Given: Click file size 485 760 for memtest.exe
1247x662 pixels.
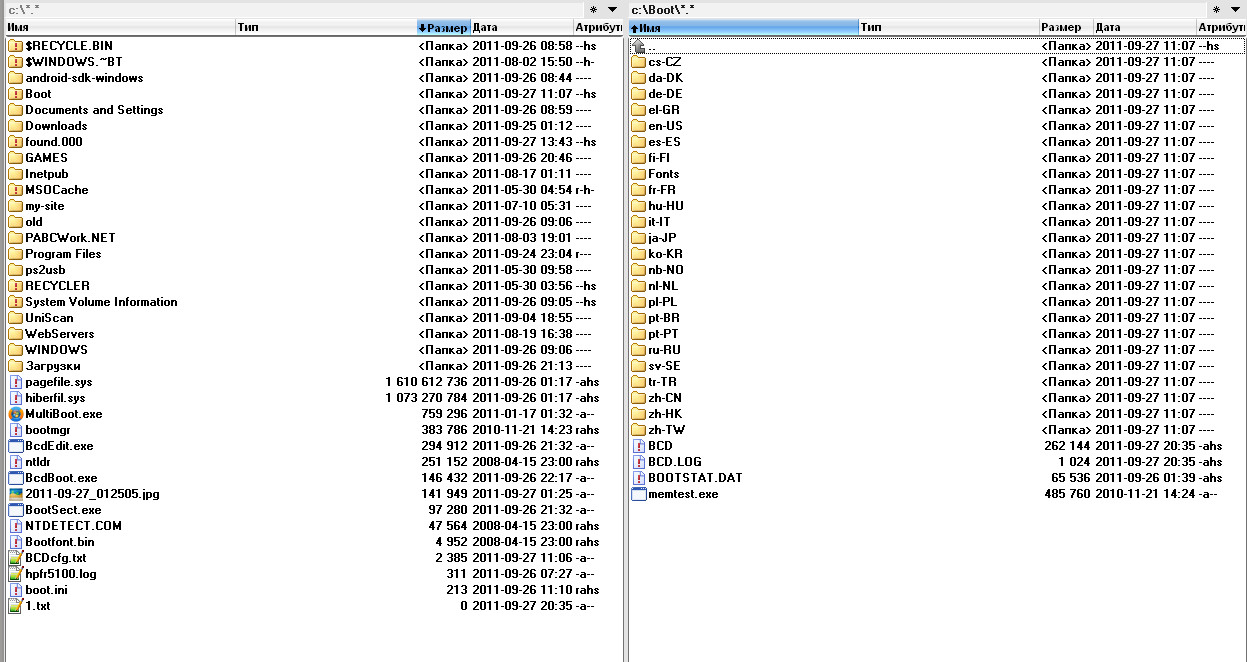Looking at the screenshot, I should pyautogui.click(x=1068, y=494).
